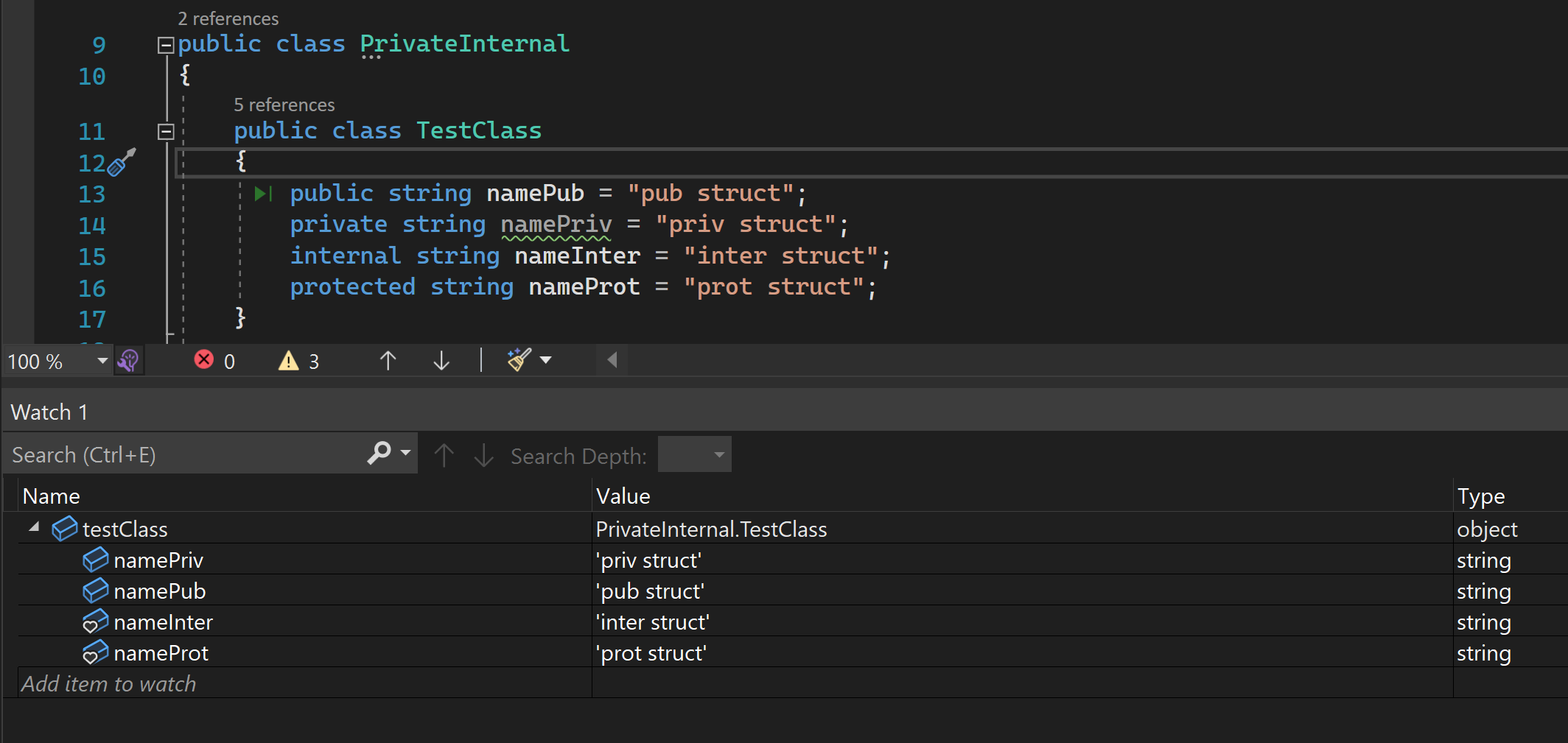Click the object type cell of testClass
The image size is (1568, 743).
point(1511,529)
